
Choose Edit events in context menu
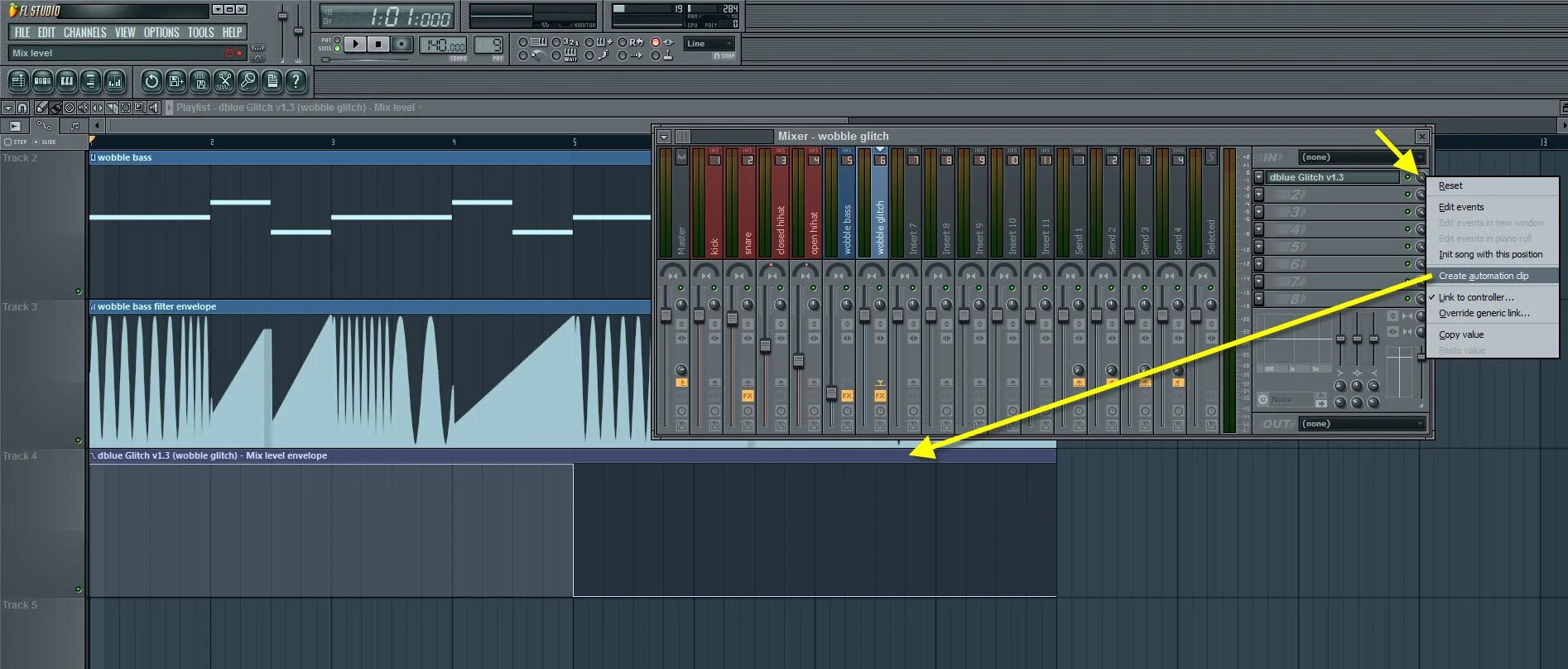pyautogui.click(x=1493, y=207)
